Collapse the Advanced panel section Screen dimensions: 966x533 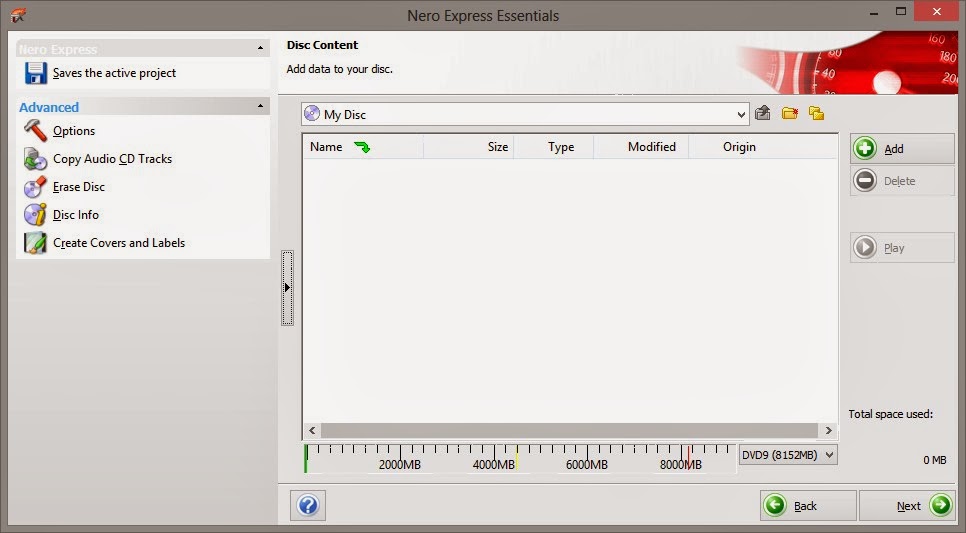261,106
